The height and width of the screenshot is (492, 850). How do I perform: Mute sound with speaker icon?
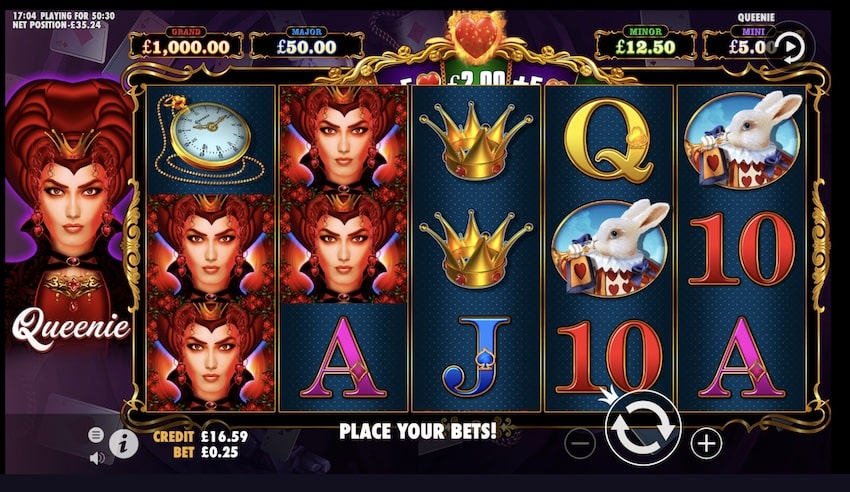tap(97, 458)
